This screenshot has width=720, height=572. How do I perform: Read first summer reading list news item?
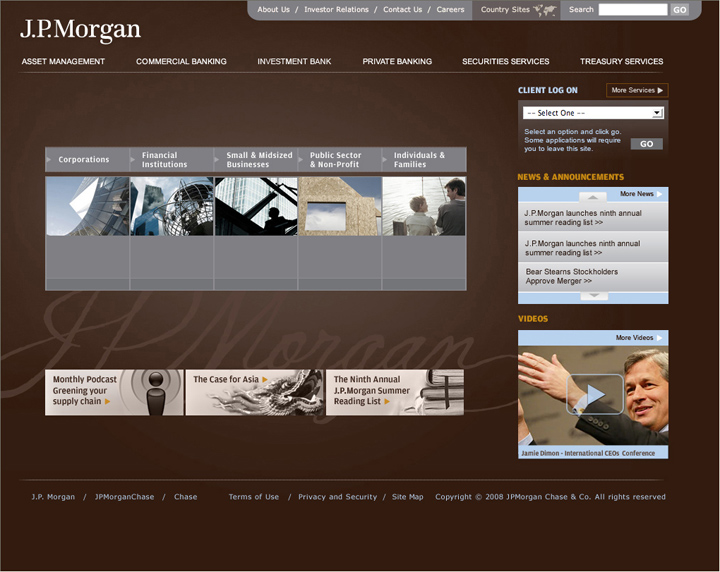tap(583, 218)
